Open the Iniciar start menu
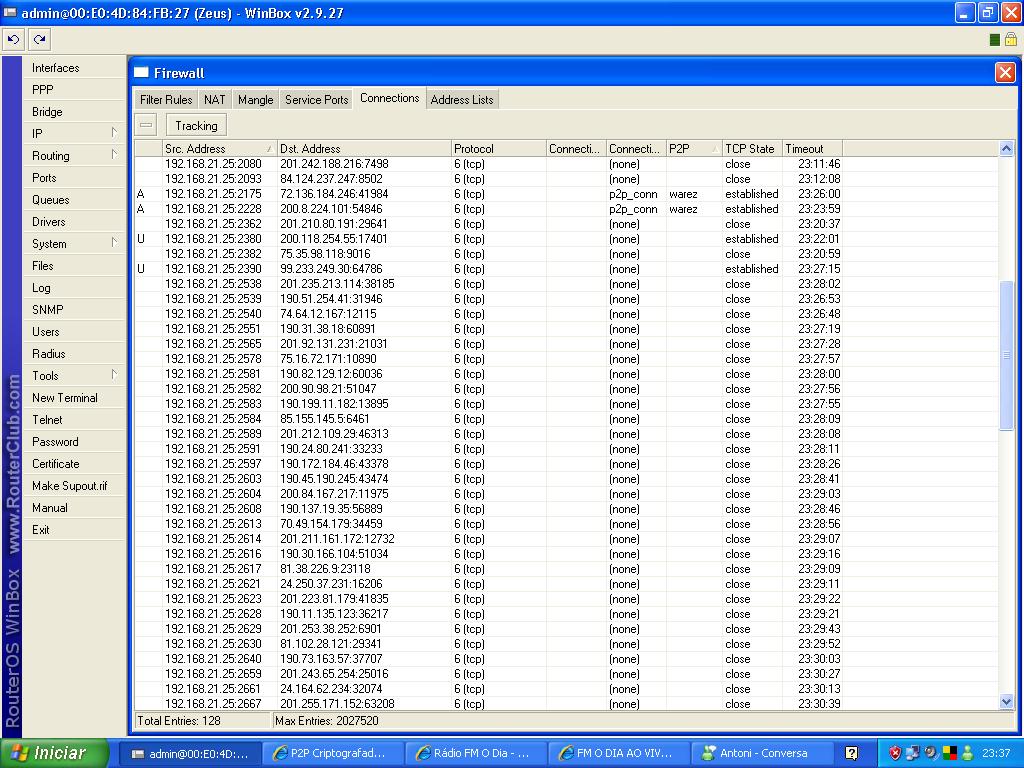The width and height of the screenshot is (1024, 768). pyautogui.click(x=54, y=753)
